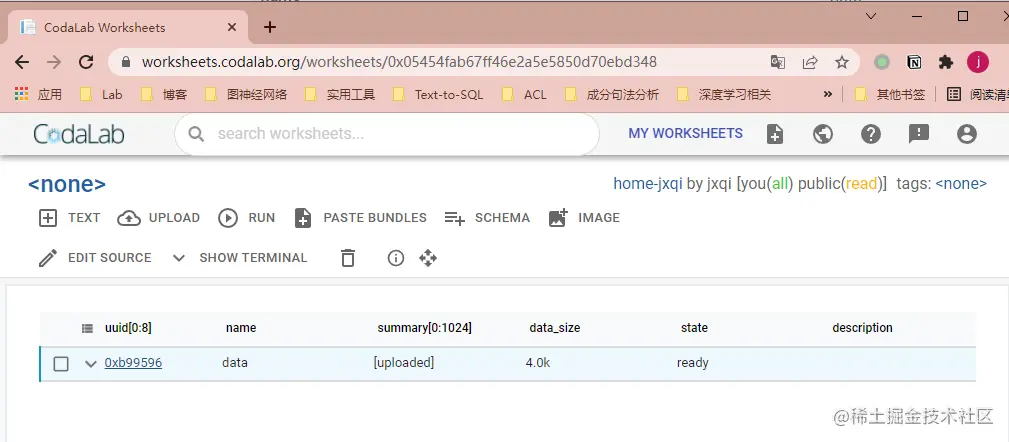Go to MY WORKSHEETS

pyautogui.click(x=685, y=133)
